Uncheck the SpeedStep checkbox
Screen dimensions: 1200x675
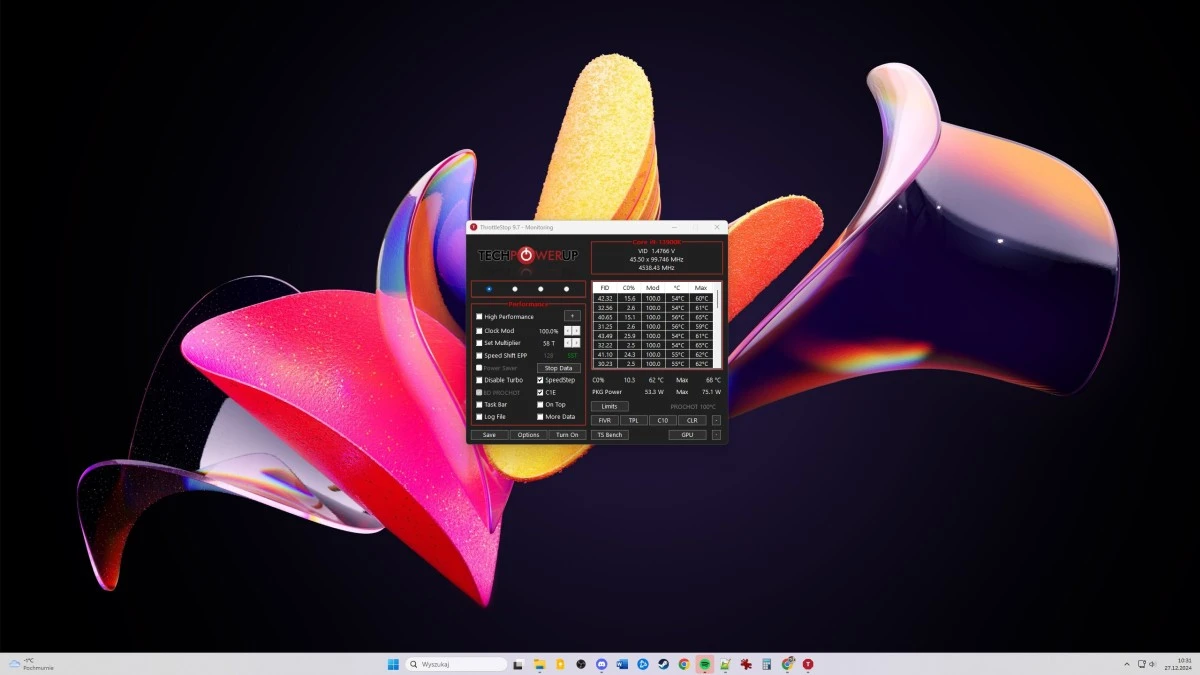click(x=540, y=380)
